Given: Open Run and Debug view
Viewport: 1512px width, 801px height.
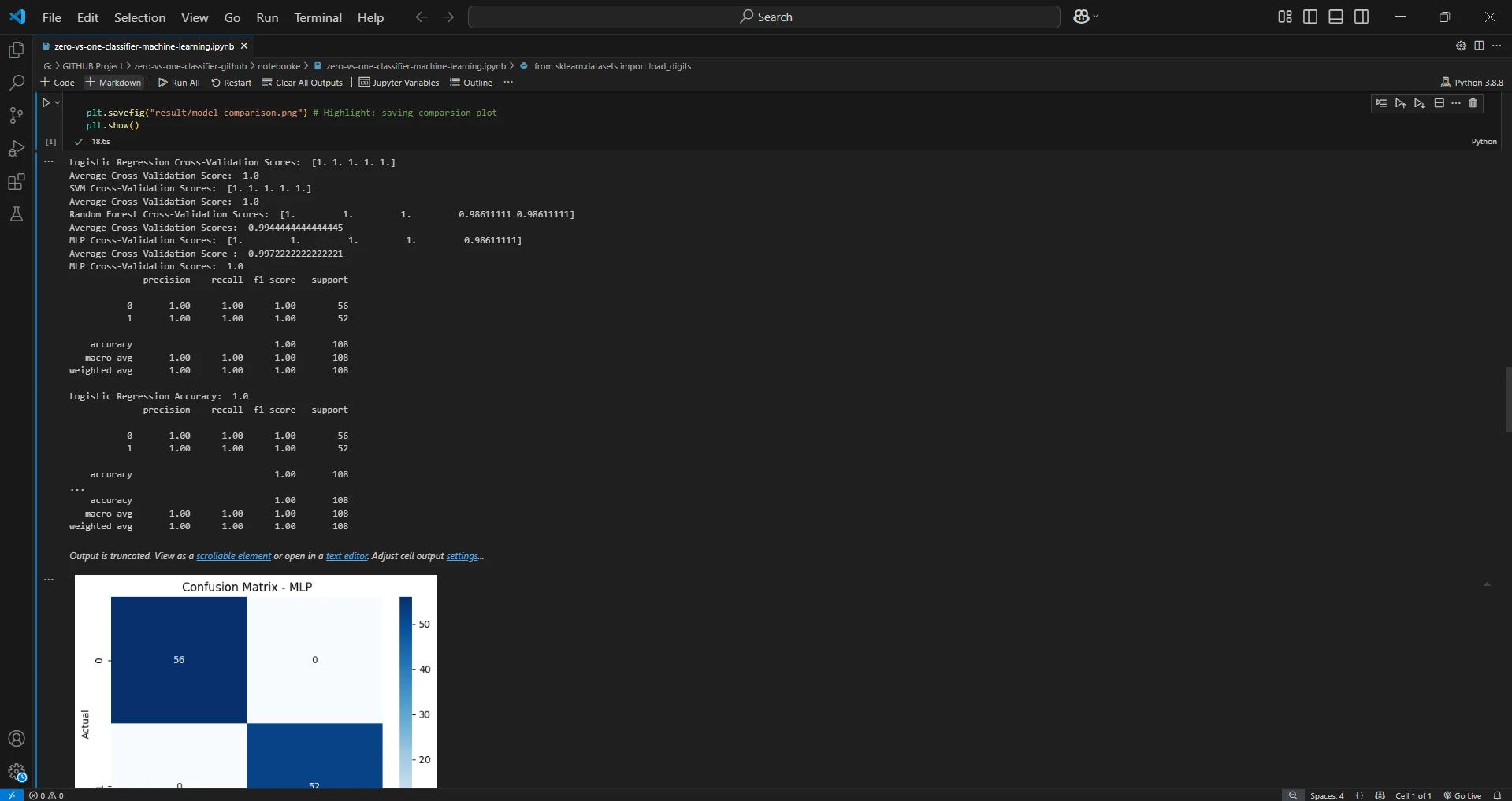Looking at the screenshot, I should coord(16,149).
